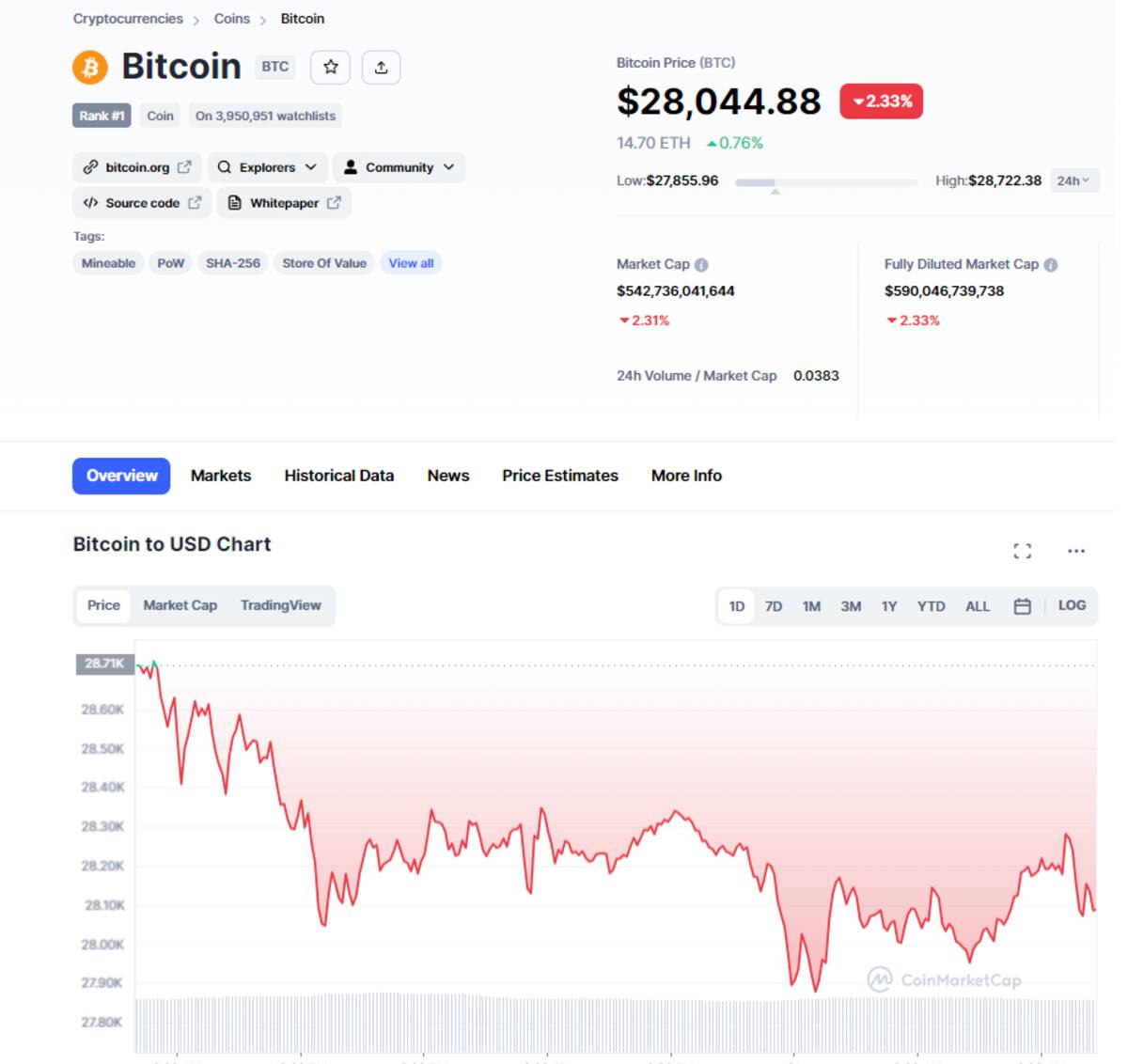Open the chart fullscreen view

[1023, 551]
